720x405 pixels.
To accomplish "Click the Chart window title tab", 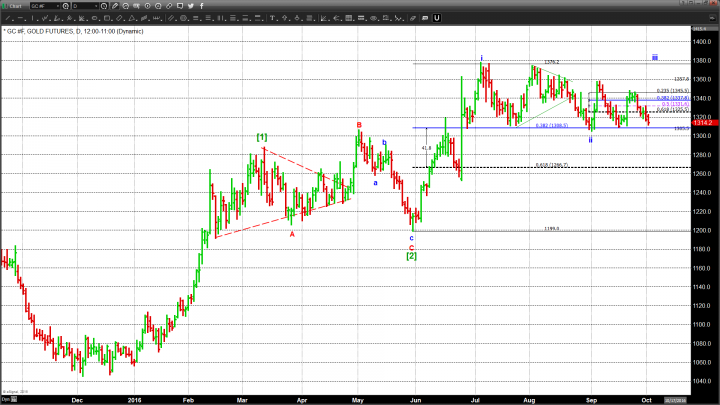I will tap(14, 6).
